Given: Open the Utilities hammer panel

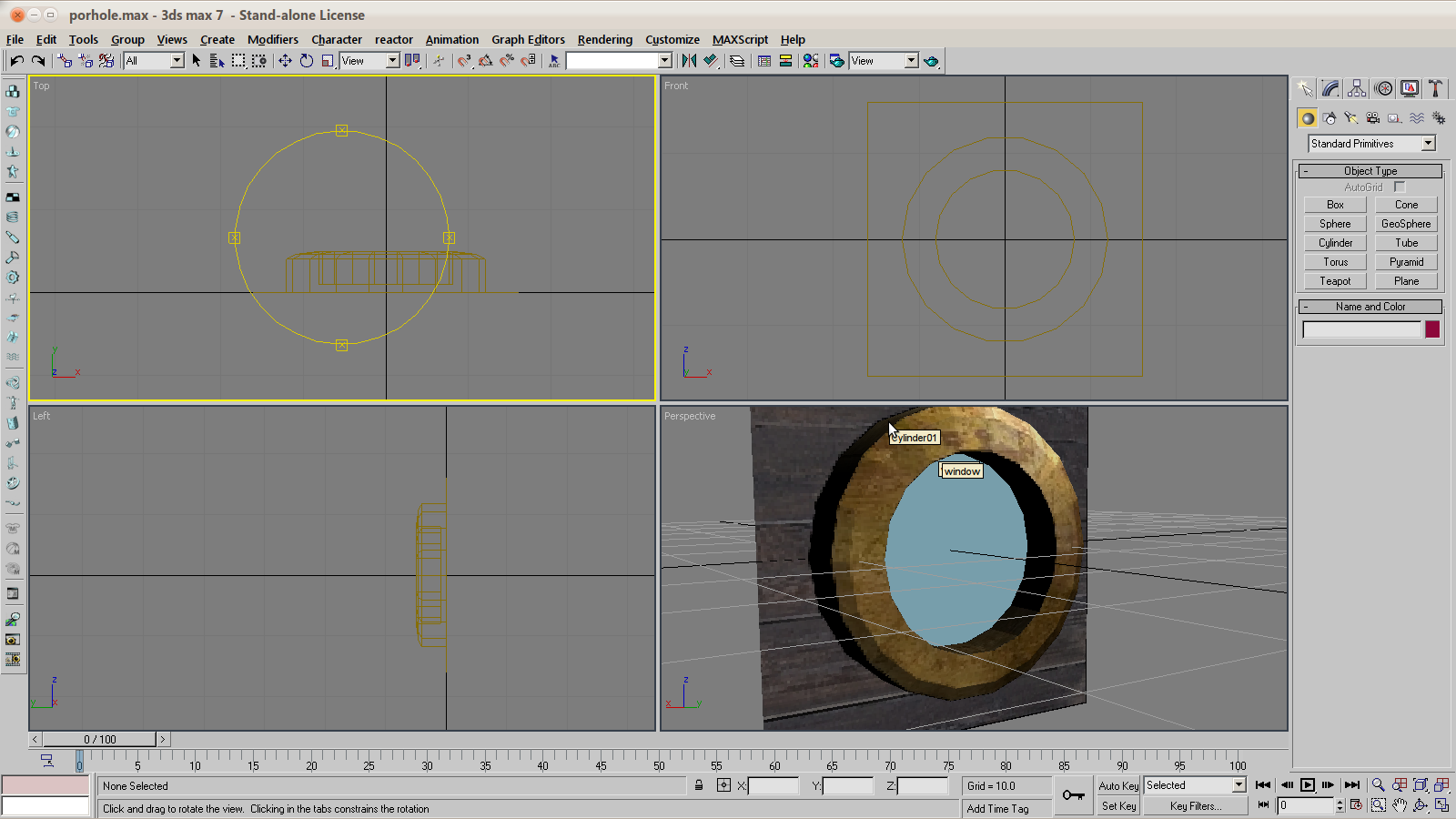Looking at the screenshot, I should pos(1435,88).
